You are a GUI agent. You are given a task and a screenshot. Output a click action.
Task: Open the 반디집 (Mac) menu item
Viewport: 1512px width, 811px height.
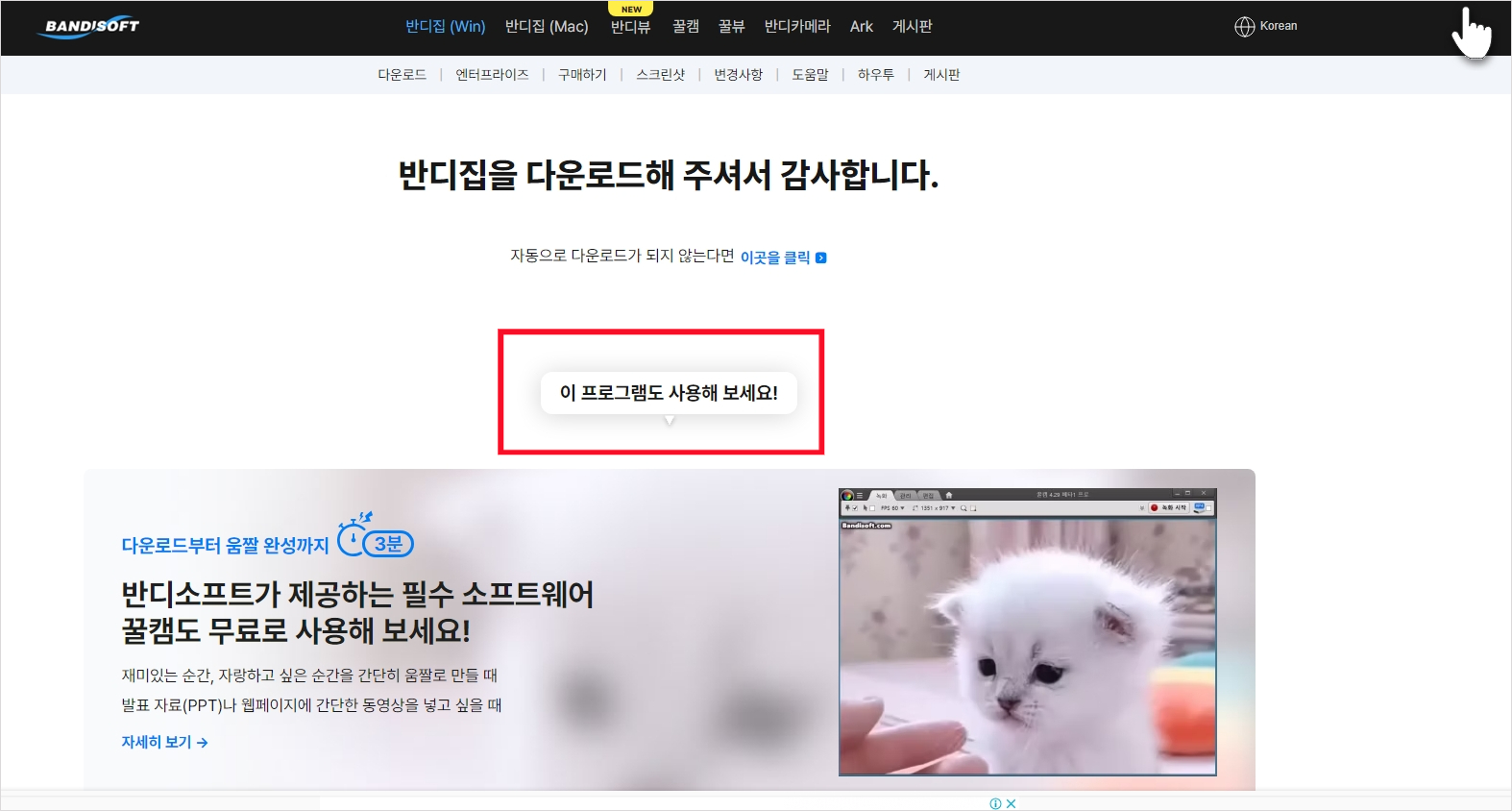click(x=547, y=27)
